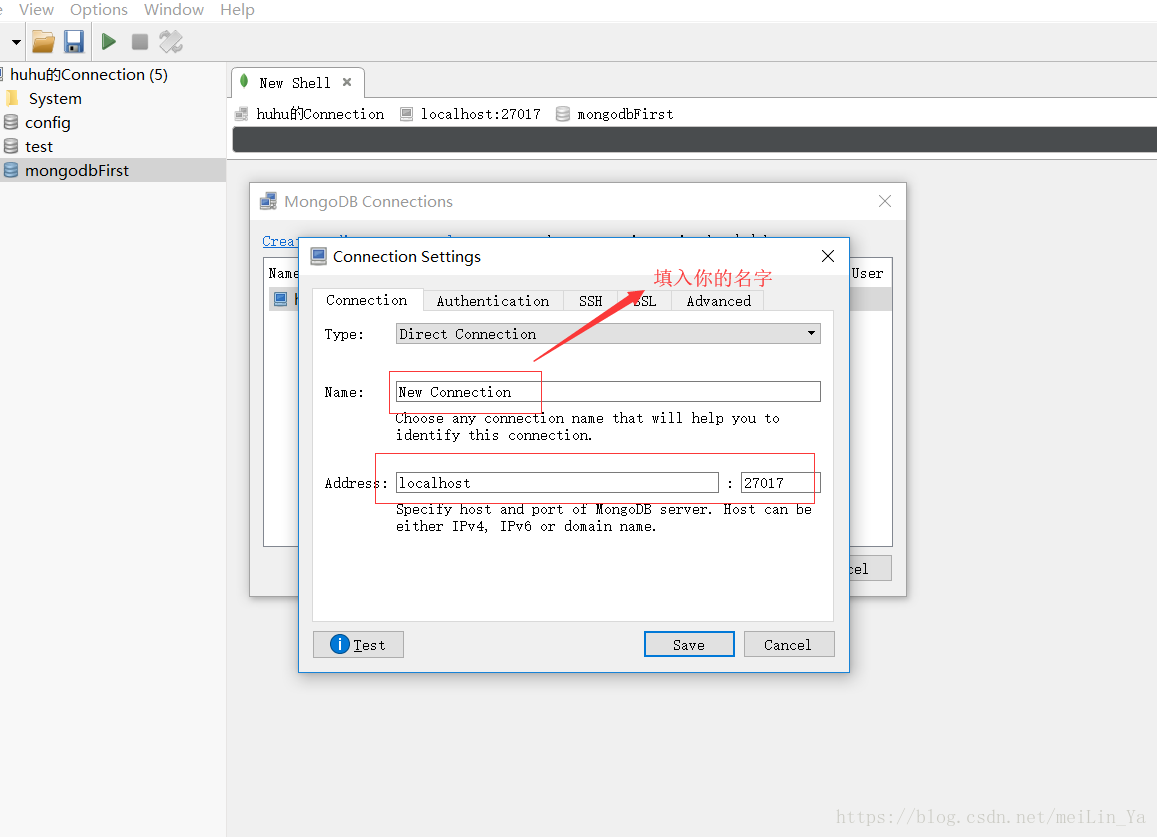Viewport: 1157px width, 837px height.
Task: Click mongodbFirst in shell header
Action: click(x=625, y=114)
